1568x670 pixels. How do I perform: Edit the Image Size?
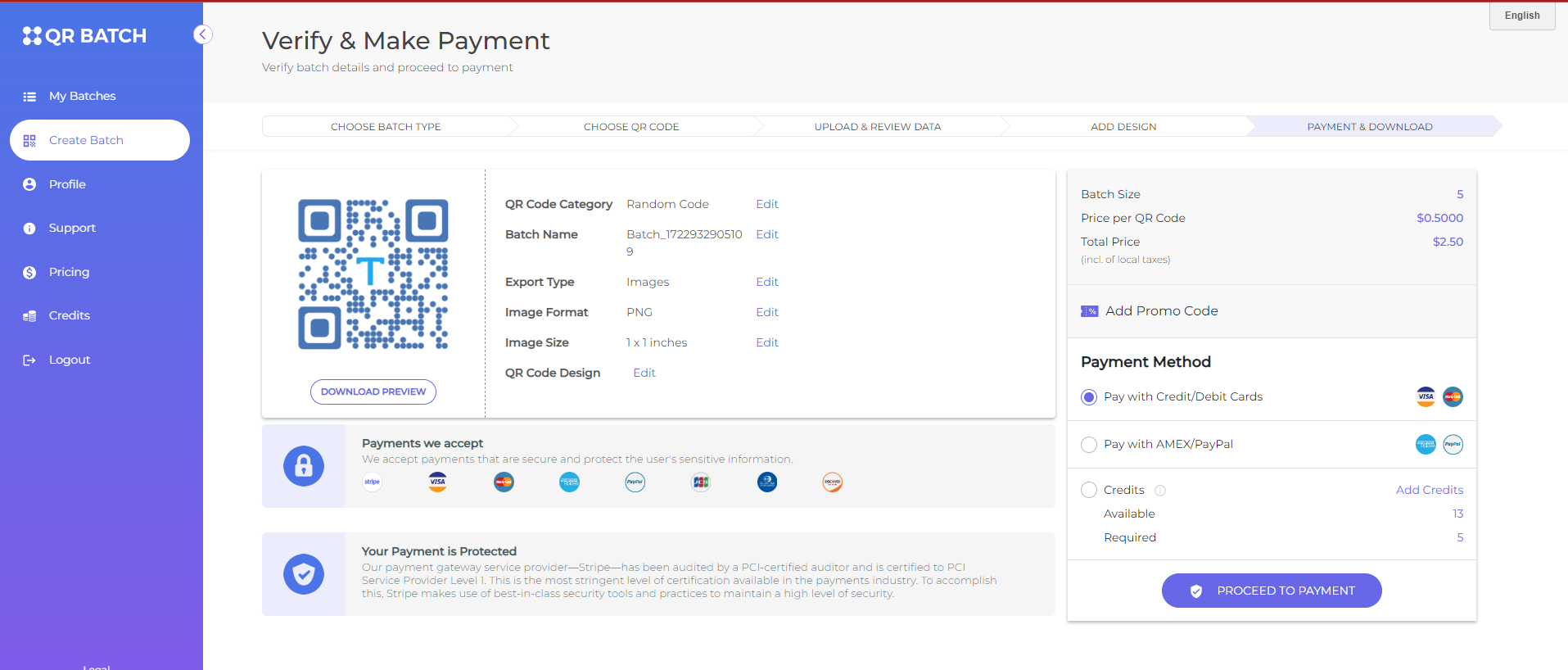click(767, 342)
